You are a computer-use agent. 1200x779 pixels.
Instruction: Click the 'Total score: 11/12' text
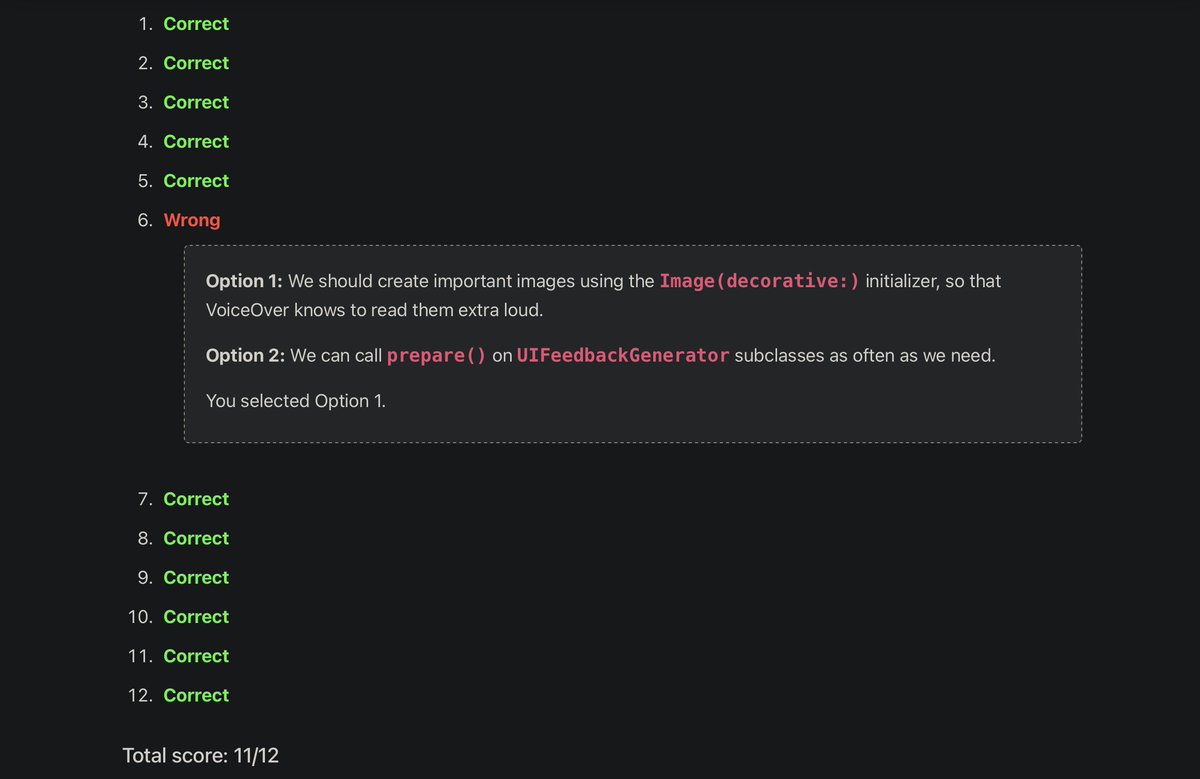coord(201,756)
